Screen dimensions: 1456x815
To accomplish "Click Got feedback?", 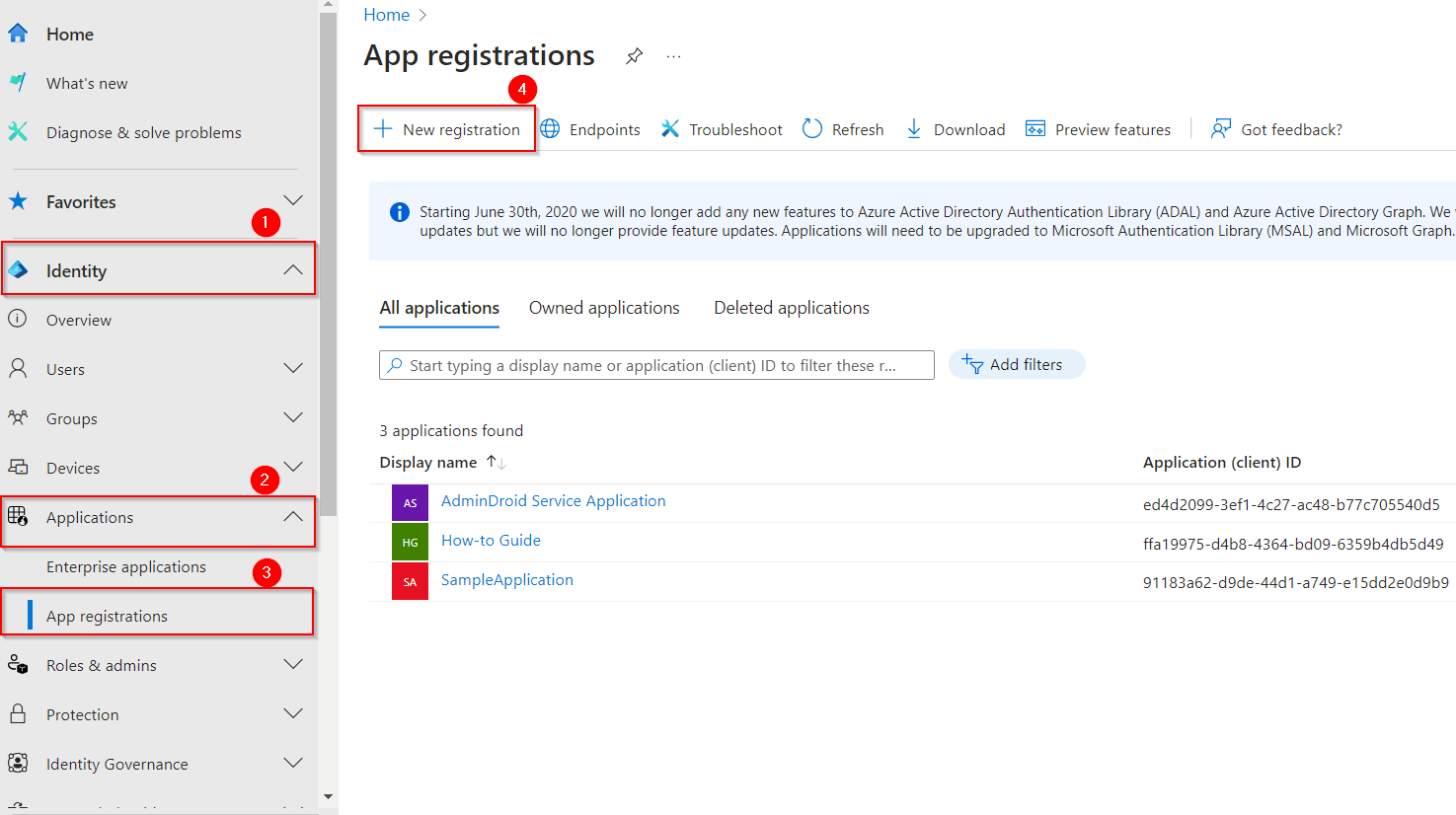I will pyautogui.click(x=1275, y=128).
